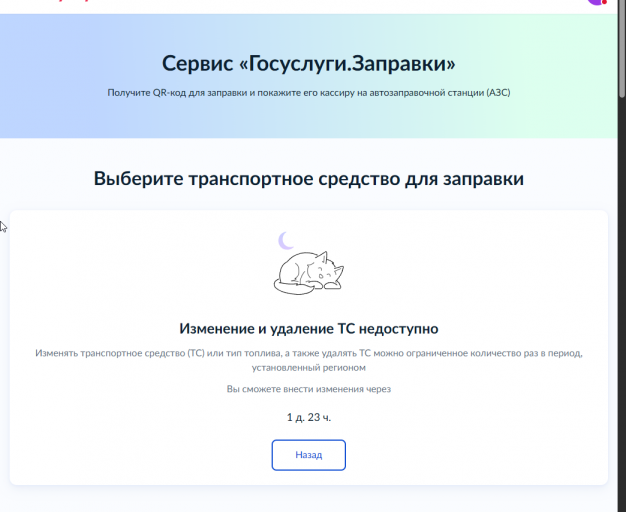Click the Выберите транспортное средство для заправки heading

coord(309,179)
